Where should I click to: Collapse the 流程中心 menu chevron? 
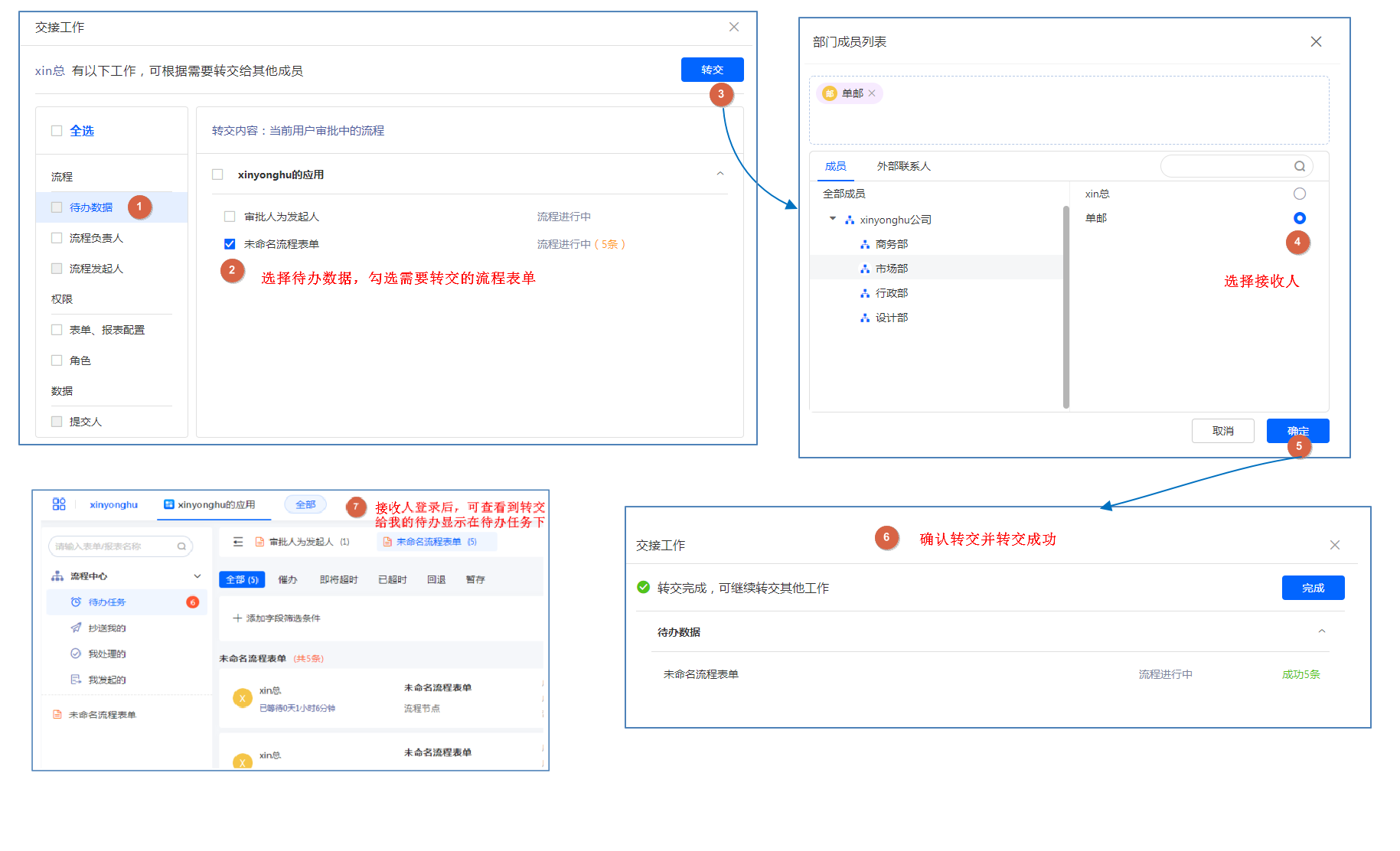pyautogui.click(x=197, y=576)
